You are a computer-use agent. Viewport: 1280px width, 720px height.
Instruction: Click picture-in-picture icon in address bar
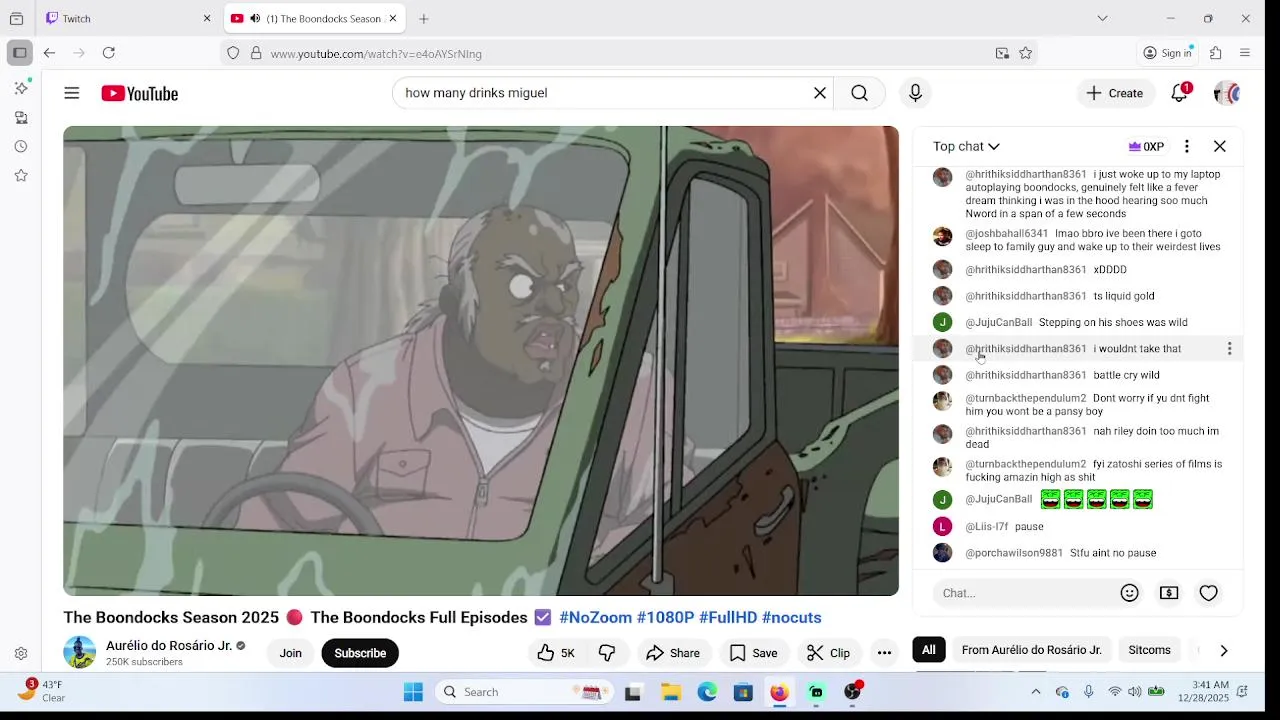1002,53
